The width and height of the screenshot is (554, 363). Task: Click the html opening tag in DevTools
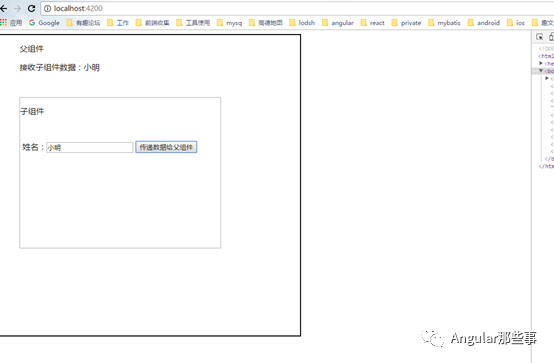pos(546,56)
